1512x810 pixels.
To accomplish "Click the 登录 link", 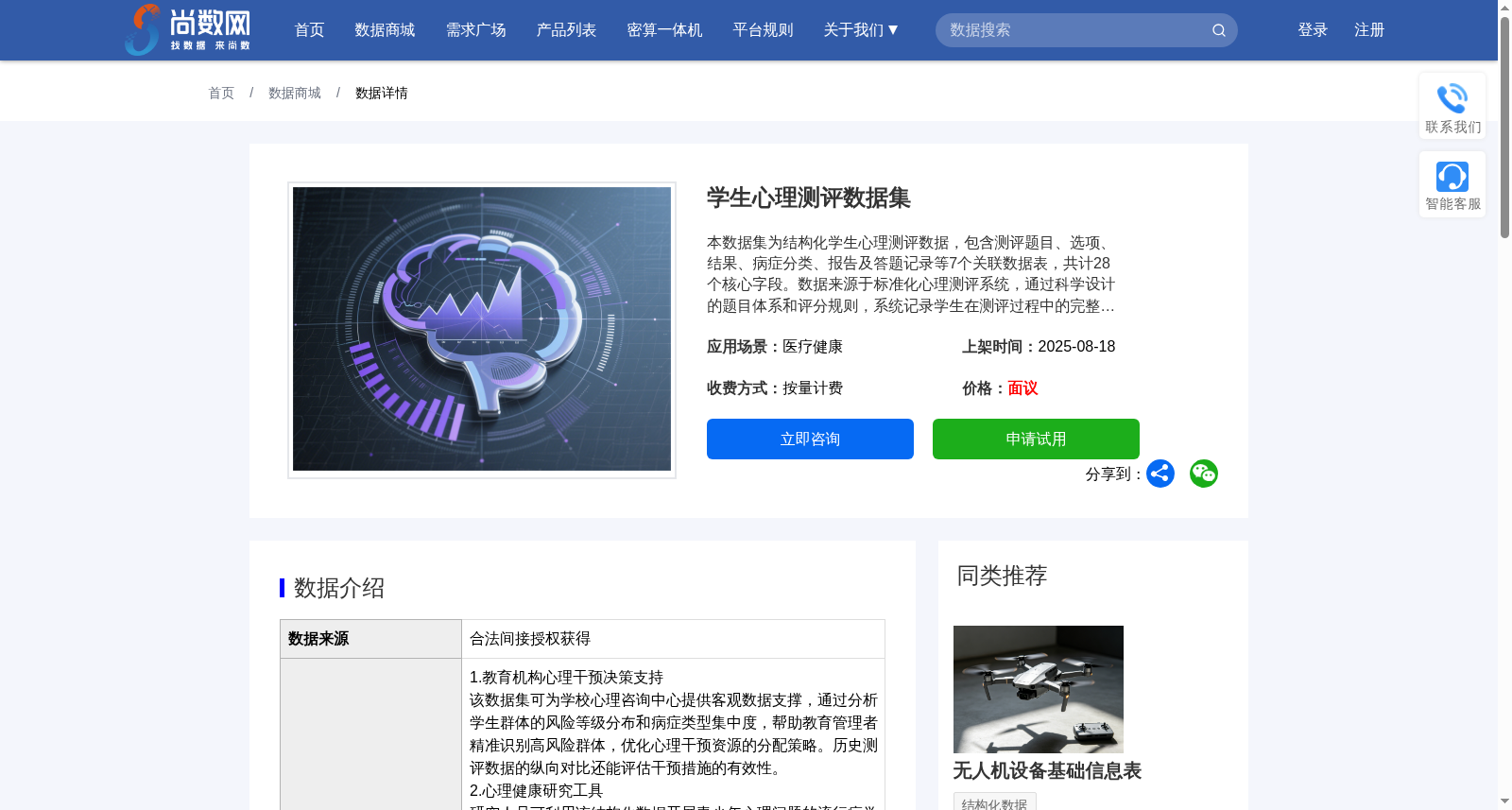I will coord(1313,30).
